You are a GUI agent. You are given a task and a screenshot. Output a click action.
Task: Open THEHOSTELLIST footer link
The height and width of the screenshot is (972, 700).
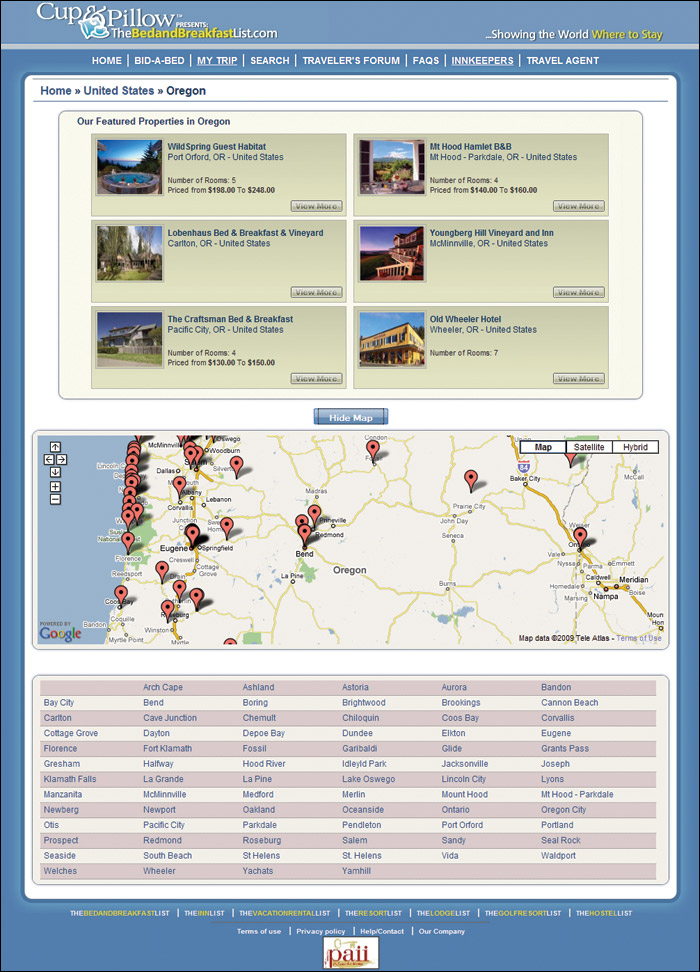[604, 913]
